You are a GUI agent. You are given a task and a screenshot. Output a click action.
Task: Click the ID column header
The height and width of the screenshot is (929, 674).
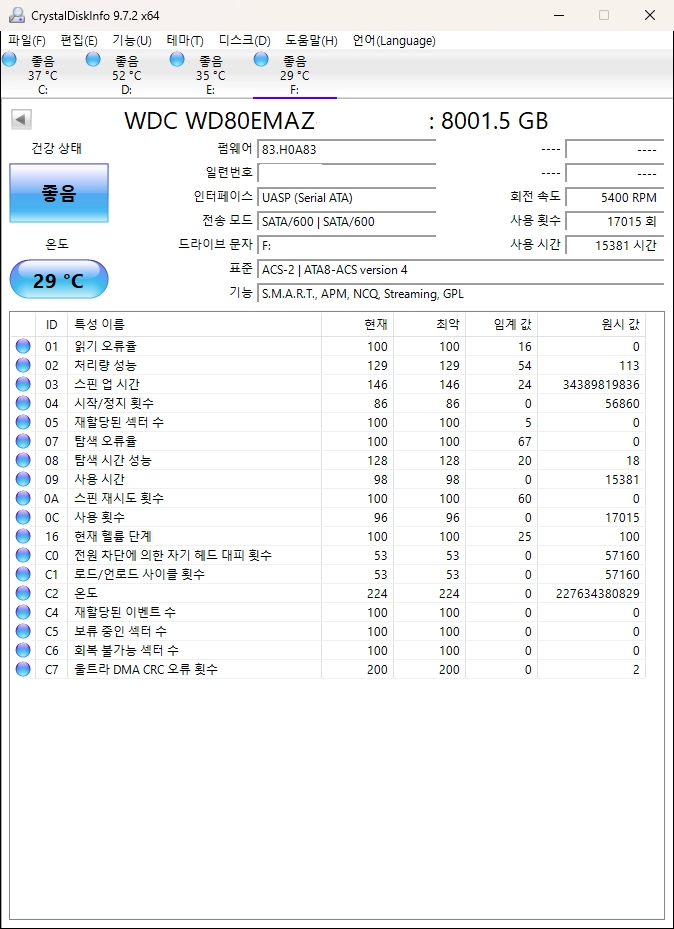click(x=52, y=325)
